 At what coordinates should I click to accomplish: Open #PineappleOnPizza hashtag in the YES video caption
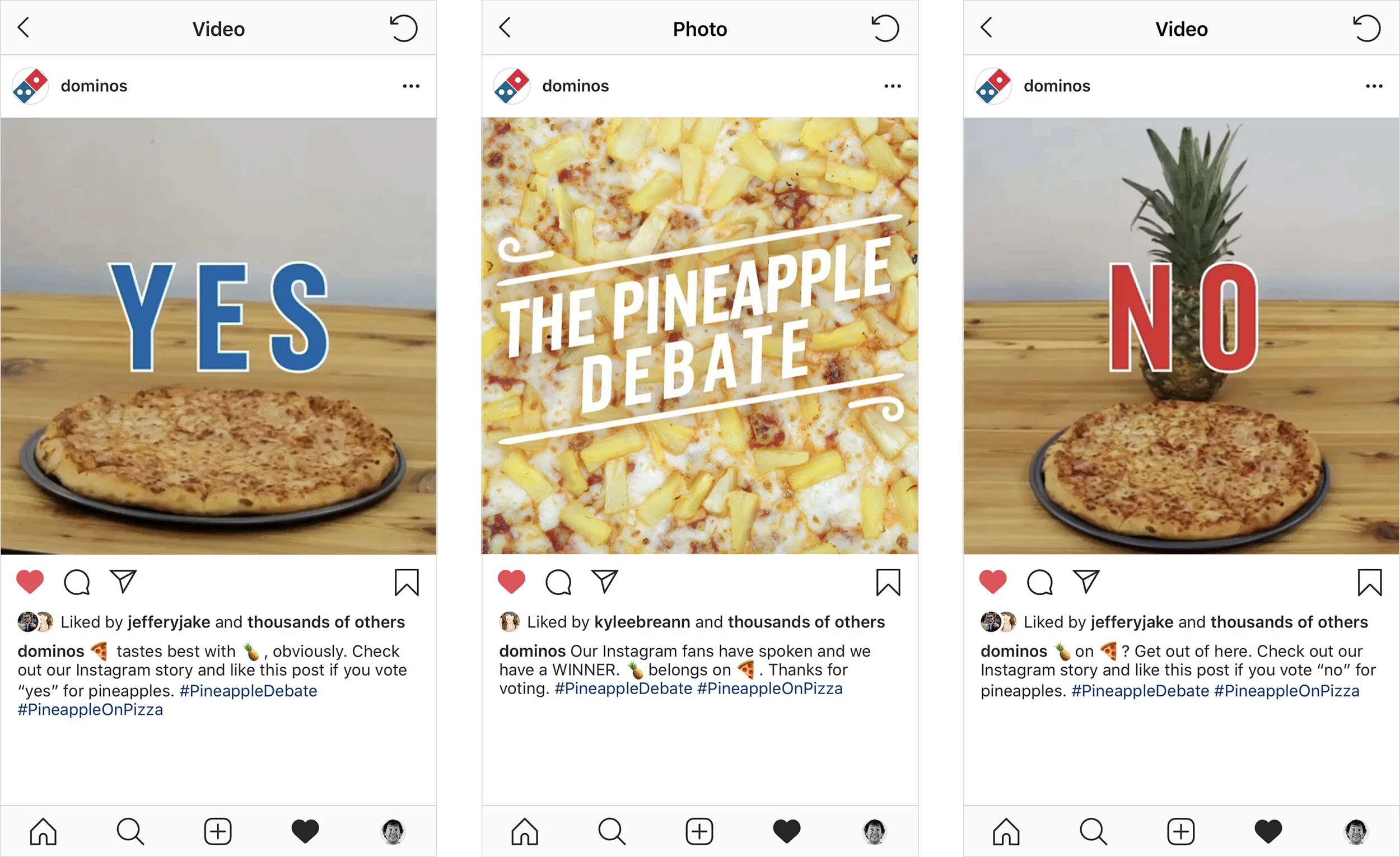(90, 710)
